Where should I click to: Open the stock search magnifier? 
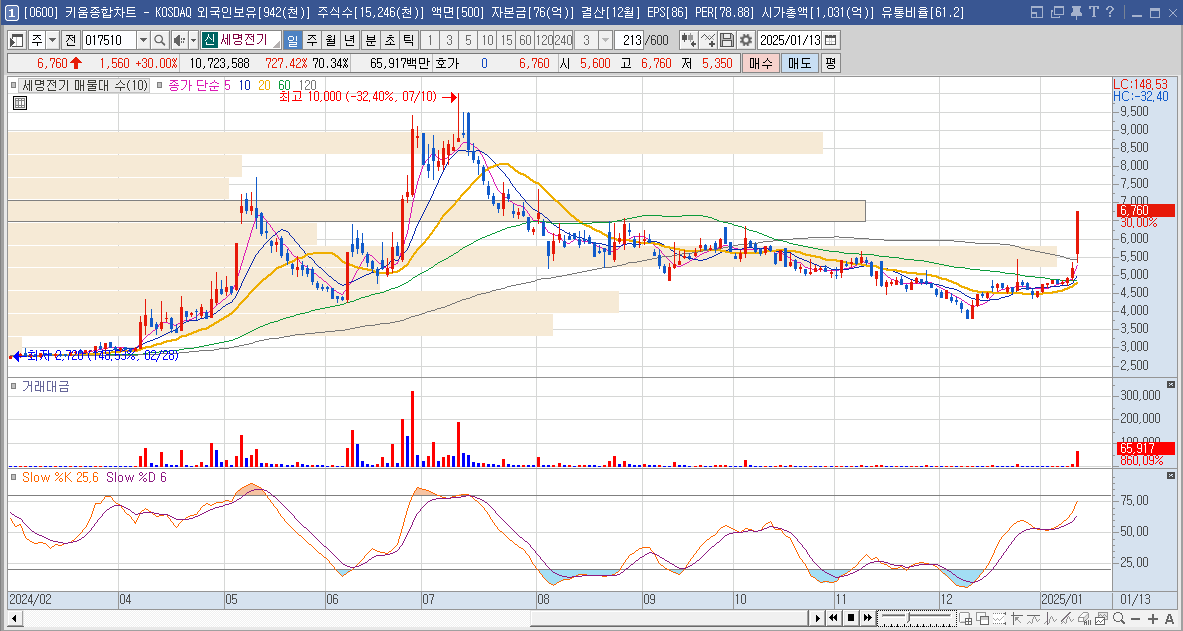(x=159, y=40)
